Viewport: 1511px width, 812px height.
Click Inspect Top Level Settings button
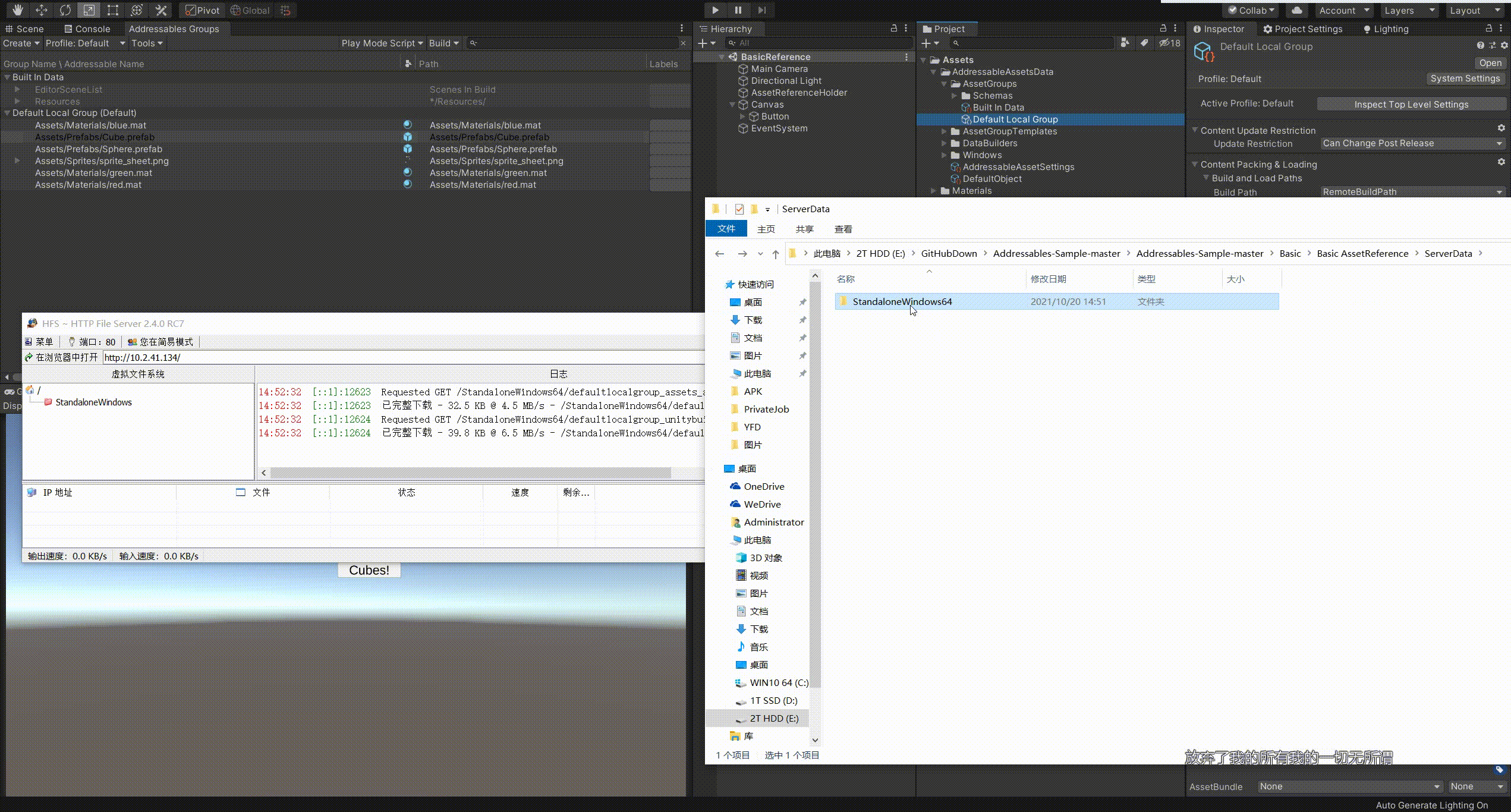[x=1411, y=104]
